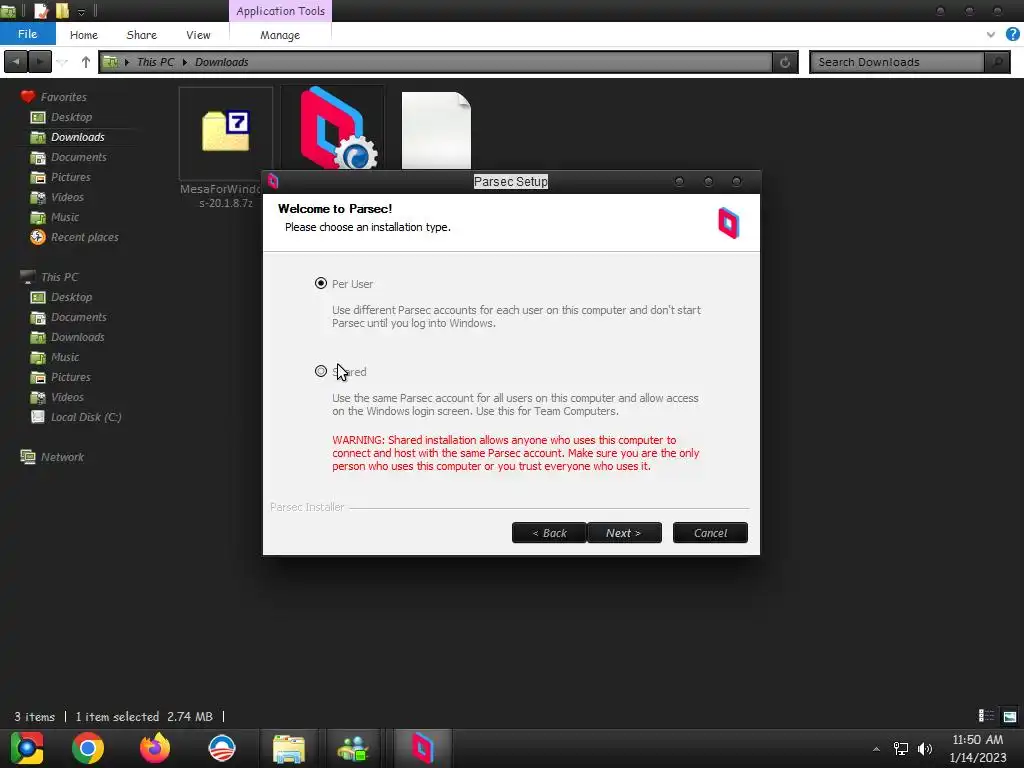Expand the ribbon with the chevron
The image size is (1024, 768).
click(x=991, y=35)
